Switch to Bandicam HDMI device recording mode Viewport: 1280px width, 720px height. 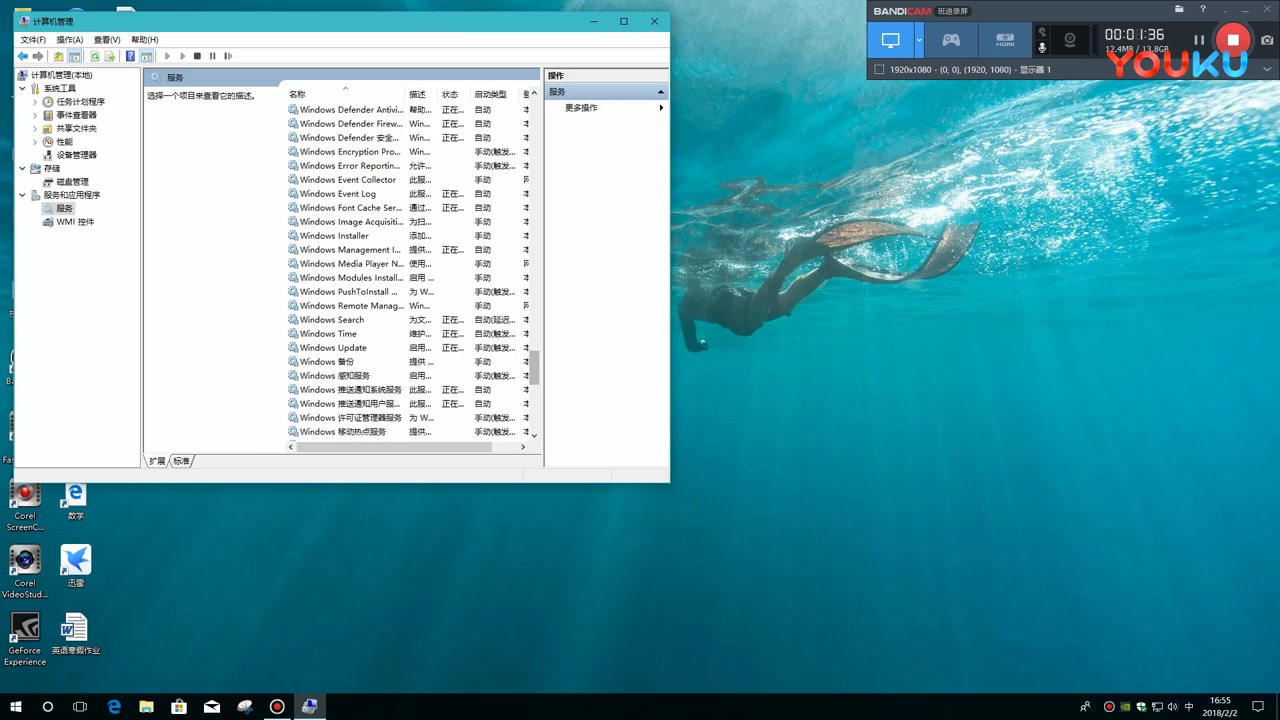tap(1003, 39)
